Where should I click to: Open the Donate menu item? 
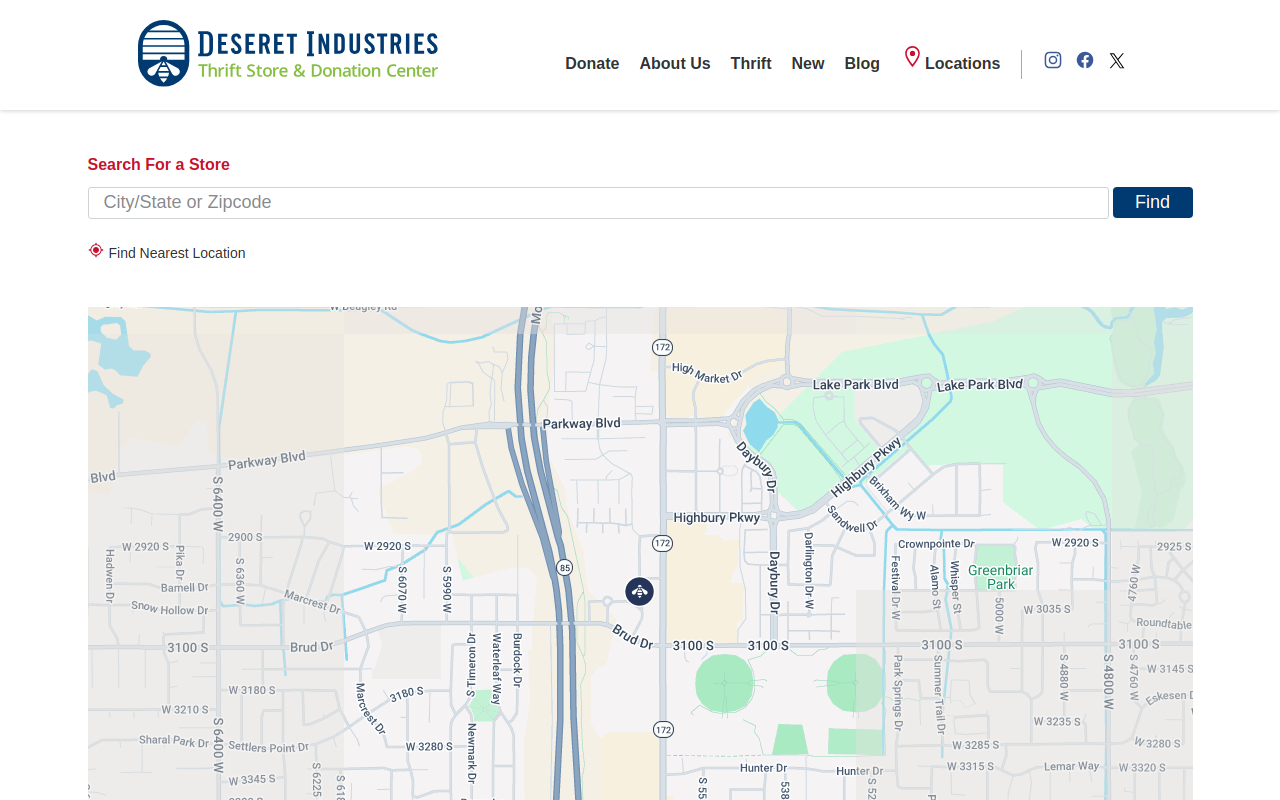click(592, 63)
